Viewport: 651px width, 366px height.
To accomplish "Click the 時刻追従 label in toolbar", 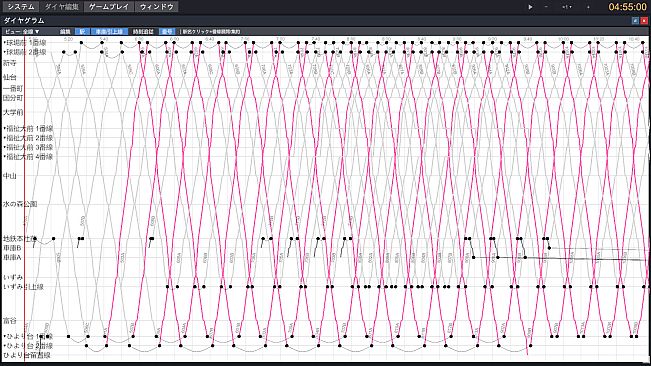I will coord(143,32).
